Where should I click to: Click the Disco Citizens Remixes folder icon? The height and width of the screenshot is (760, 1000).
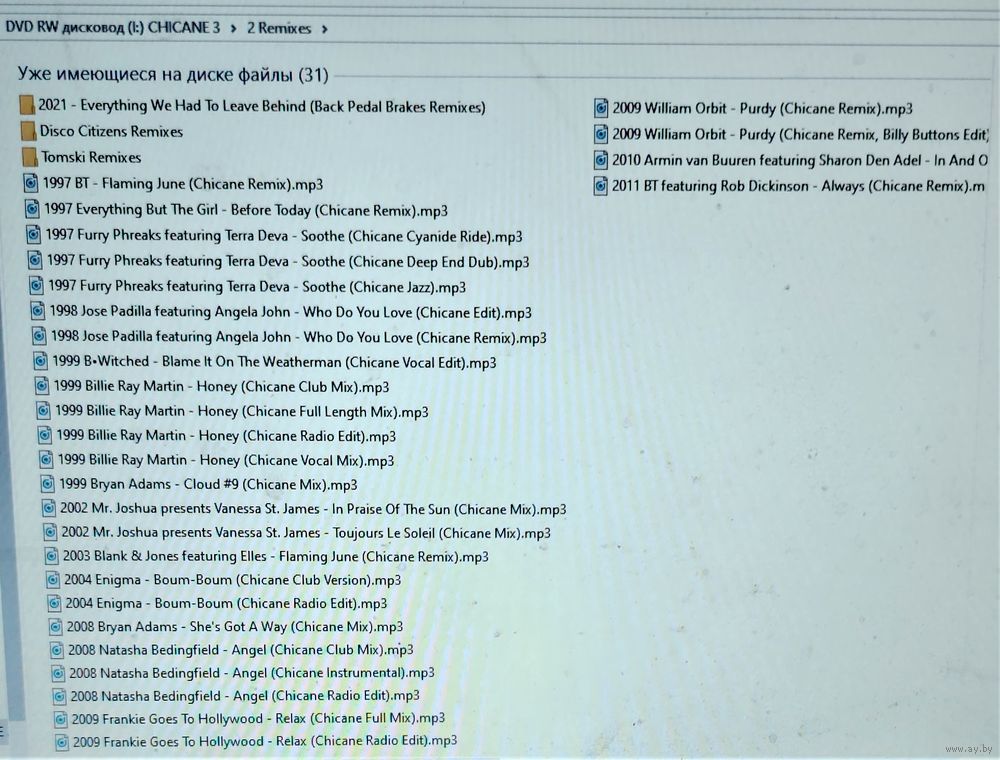point(29,132)
